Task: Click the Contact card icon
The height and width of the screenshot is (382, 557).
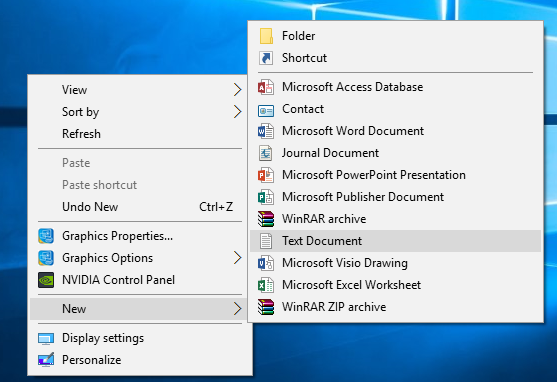Action: coord(266,110)
